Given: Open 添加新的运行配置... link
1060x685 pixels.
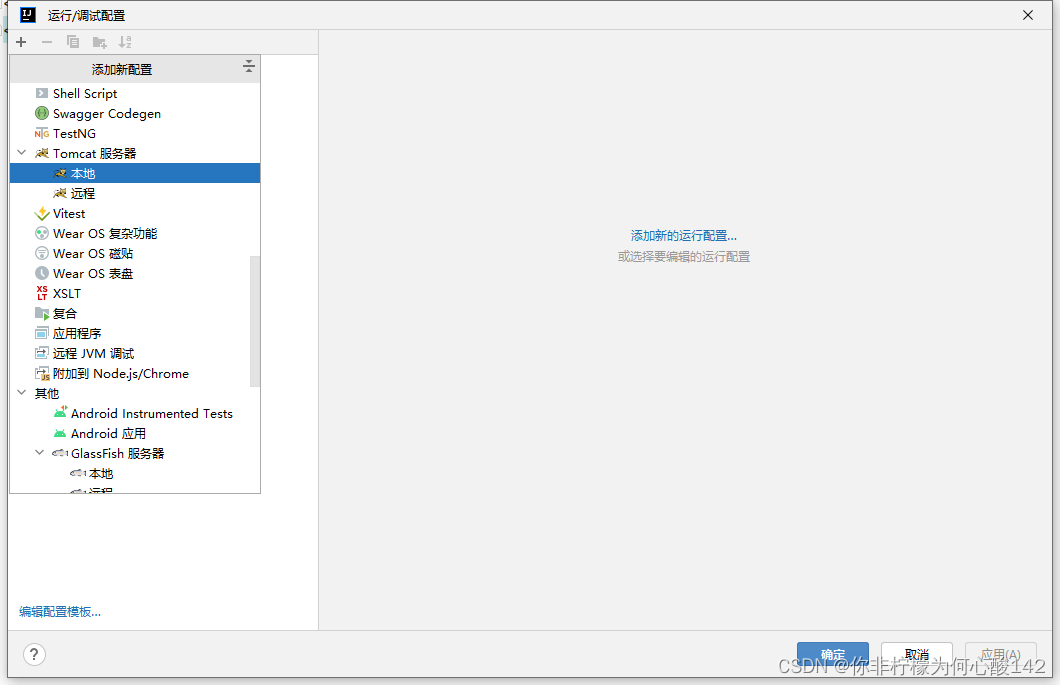Looking at the screenshot, I should [x=683, y=235].
